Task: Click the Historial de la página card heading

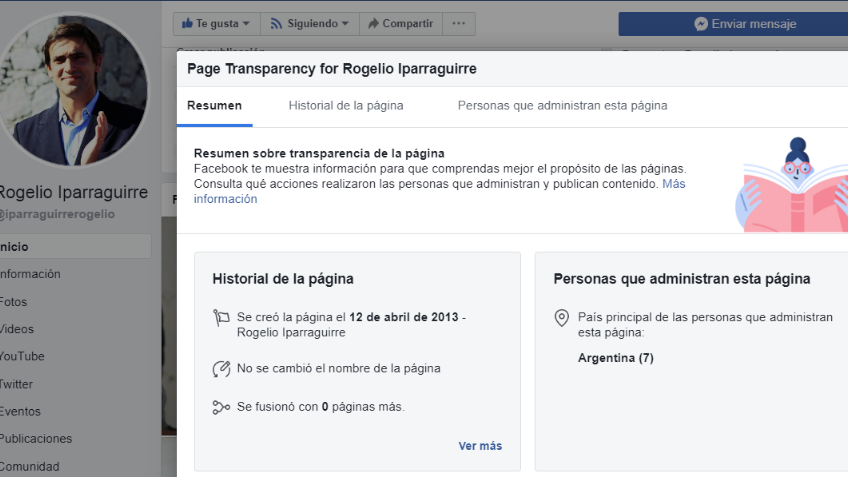Action: point(283,279)
